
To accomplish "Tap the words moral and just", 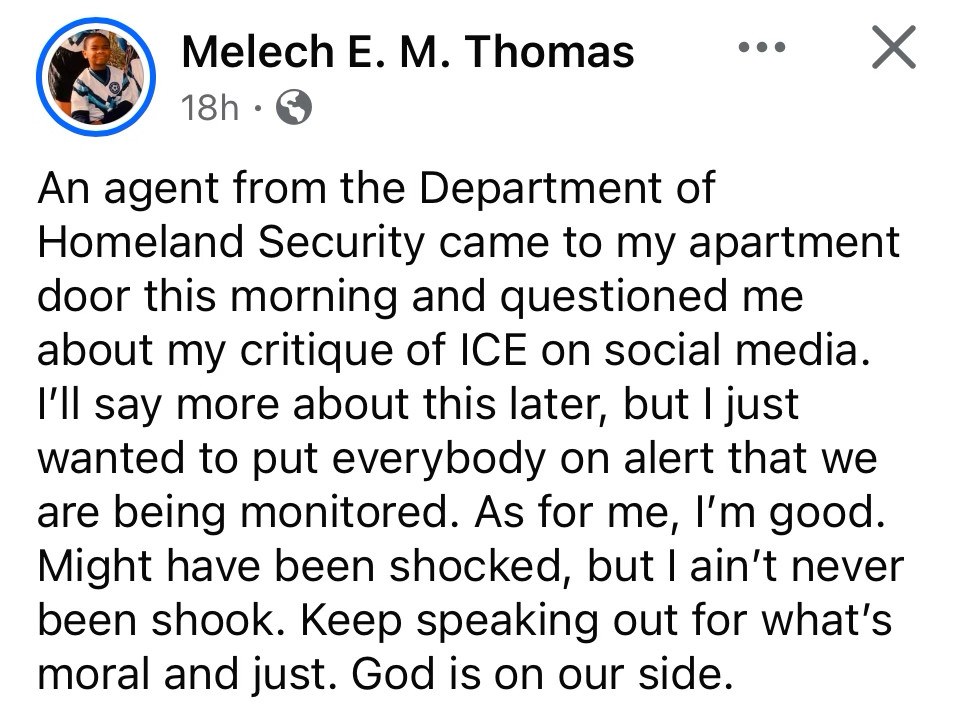I will pos(187,675).
